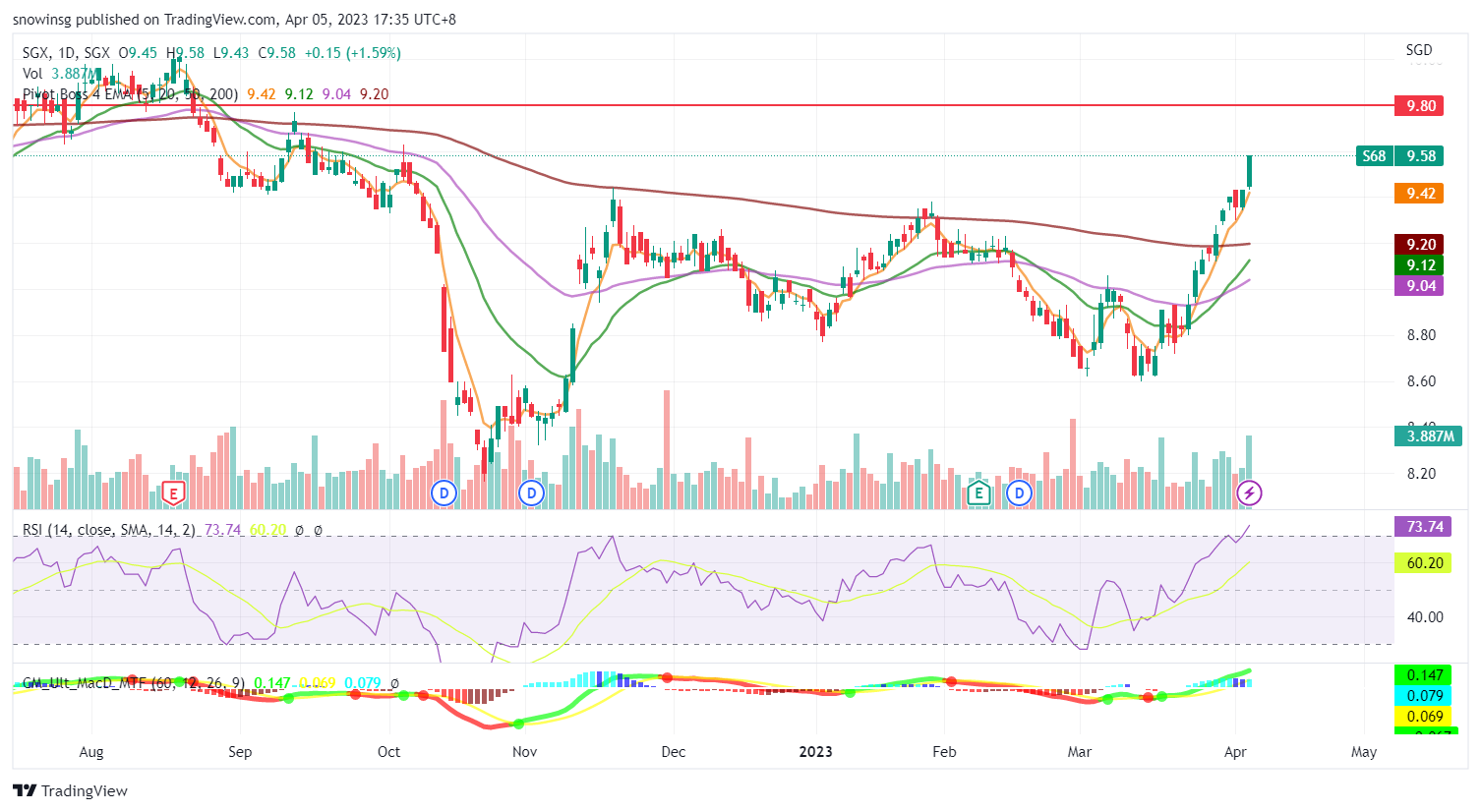Screen dimensions: 1481x812
Task: Click the Mar date on the time axis
Action: click(x=1080, y=751)
